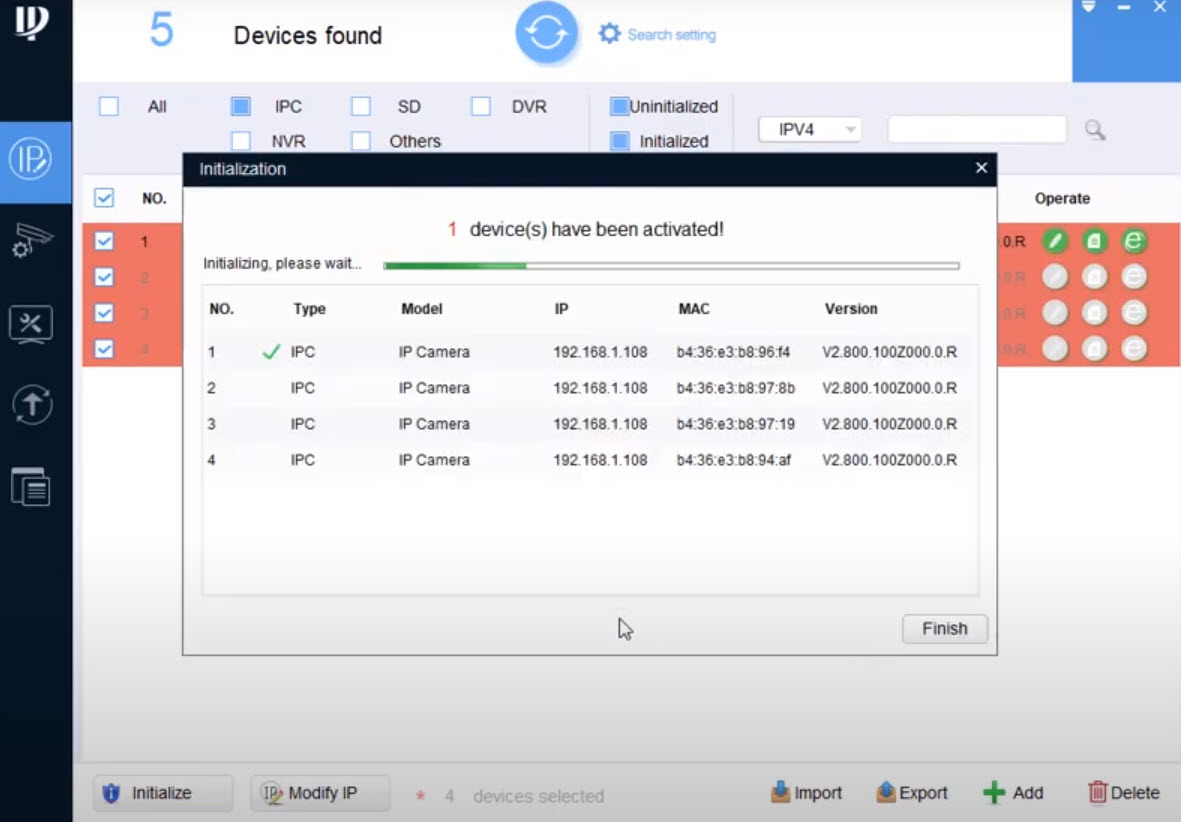Click Add to add a device
The image size is (1181, 822).
(x=1013, y=792)
